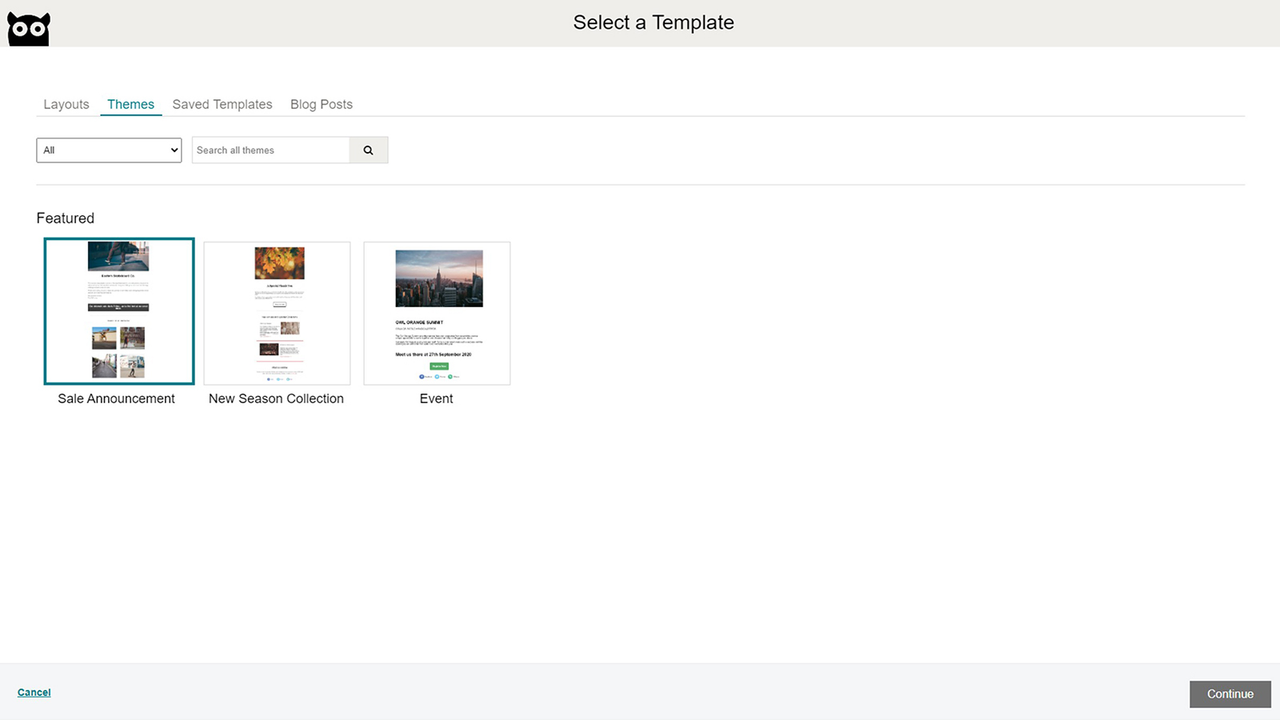Click the Facebook icon in the Event preview
Viewport: 1280px width, 720px height.
pos(422,377)
